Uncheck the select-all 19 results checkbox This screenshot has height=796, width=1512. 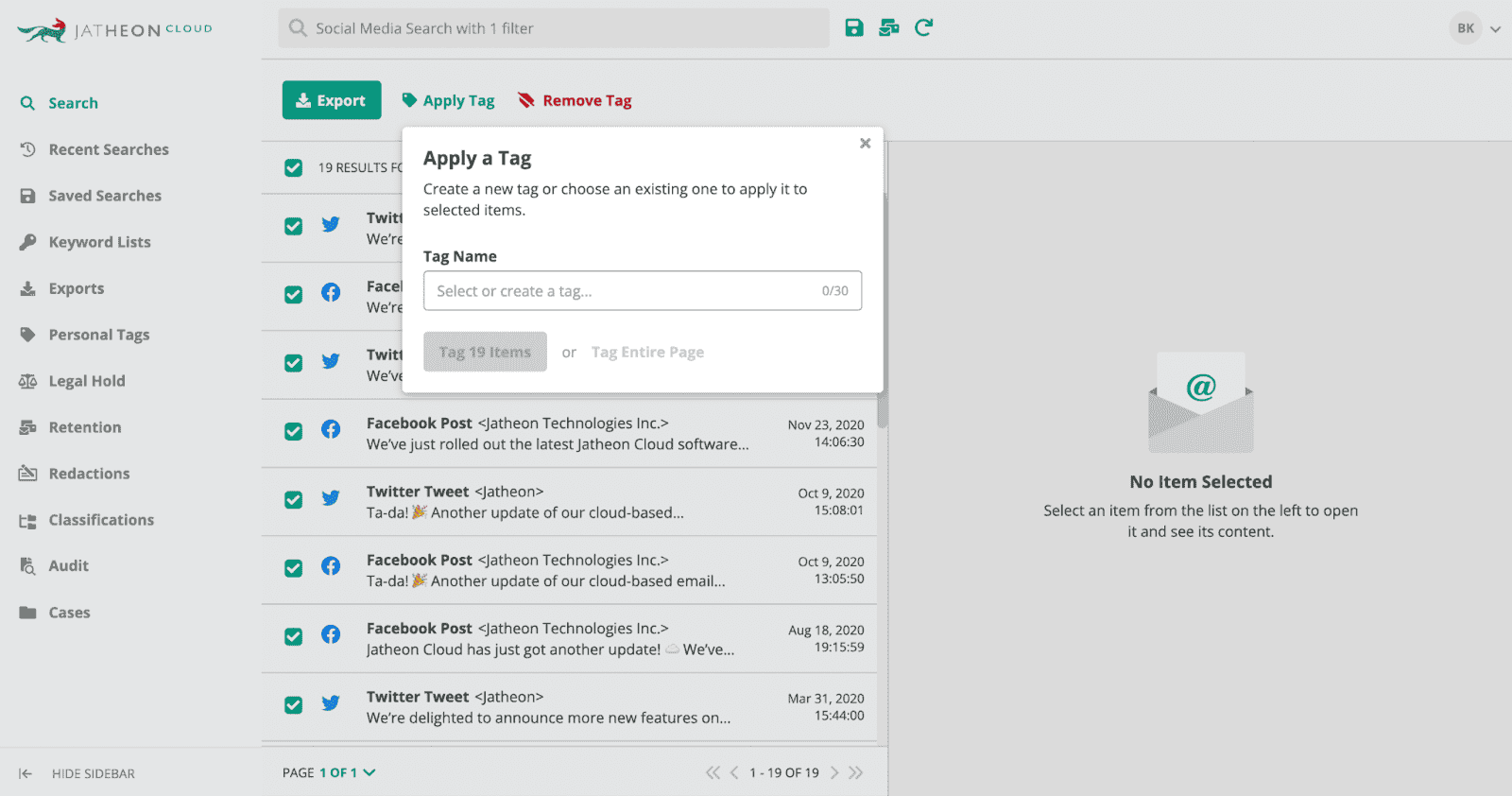click(294, 167)
